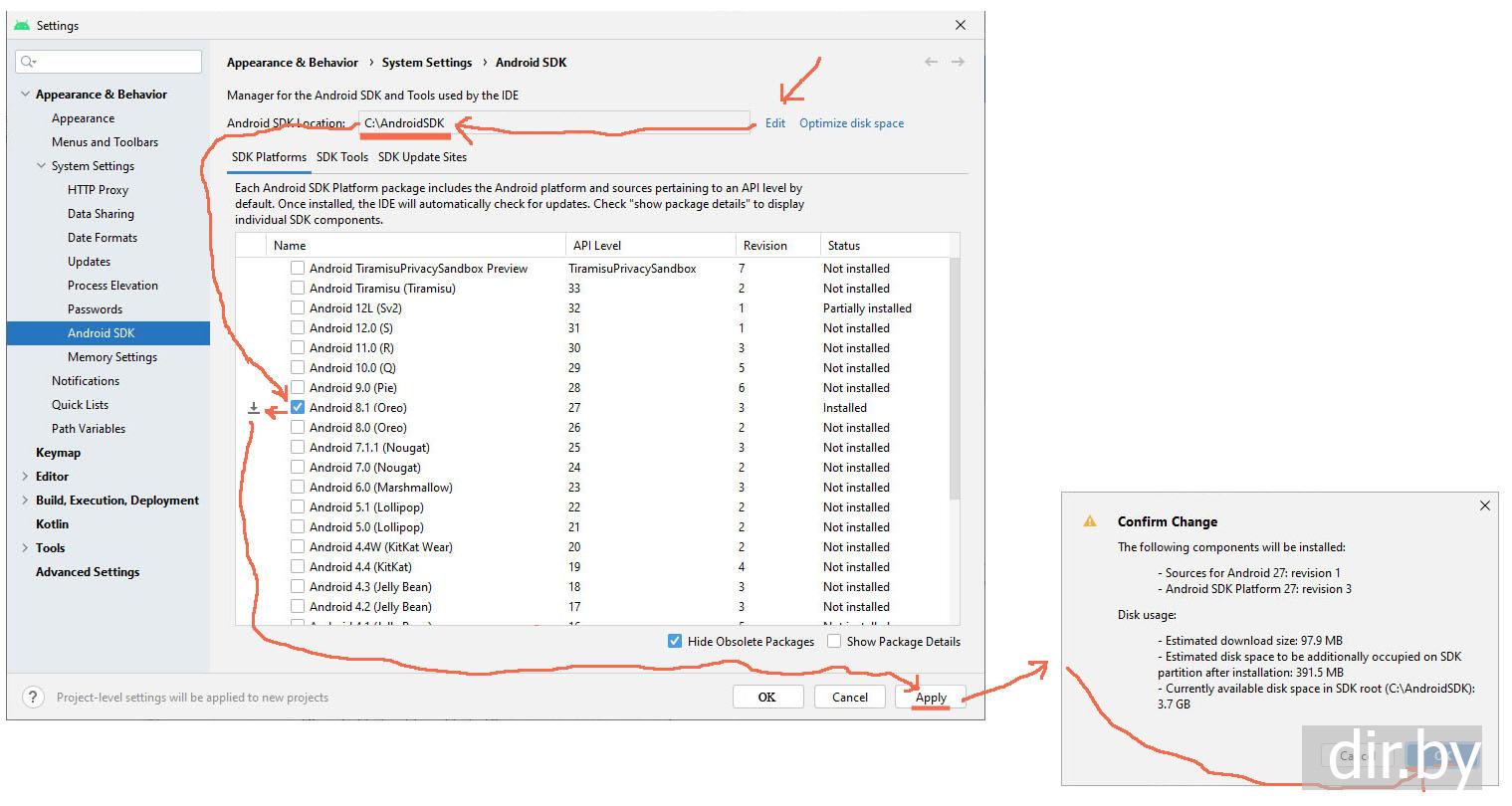Viewport: 1512px width, 806px height.
Task: Click the Apply button
Action: (x=931, y=698)
